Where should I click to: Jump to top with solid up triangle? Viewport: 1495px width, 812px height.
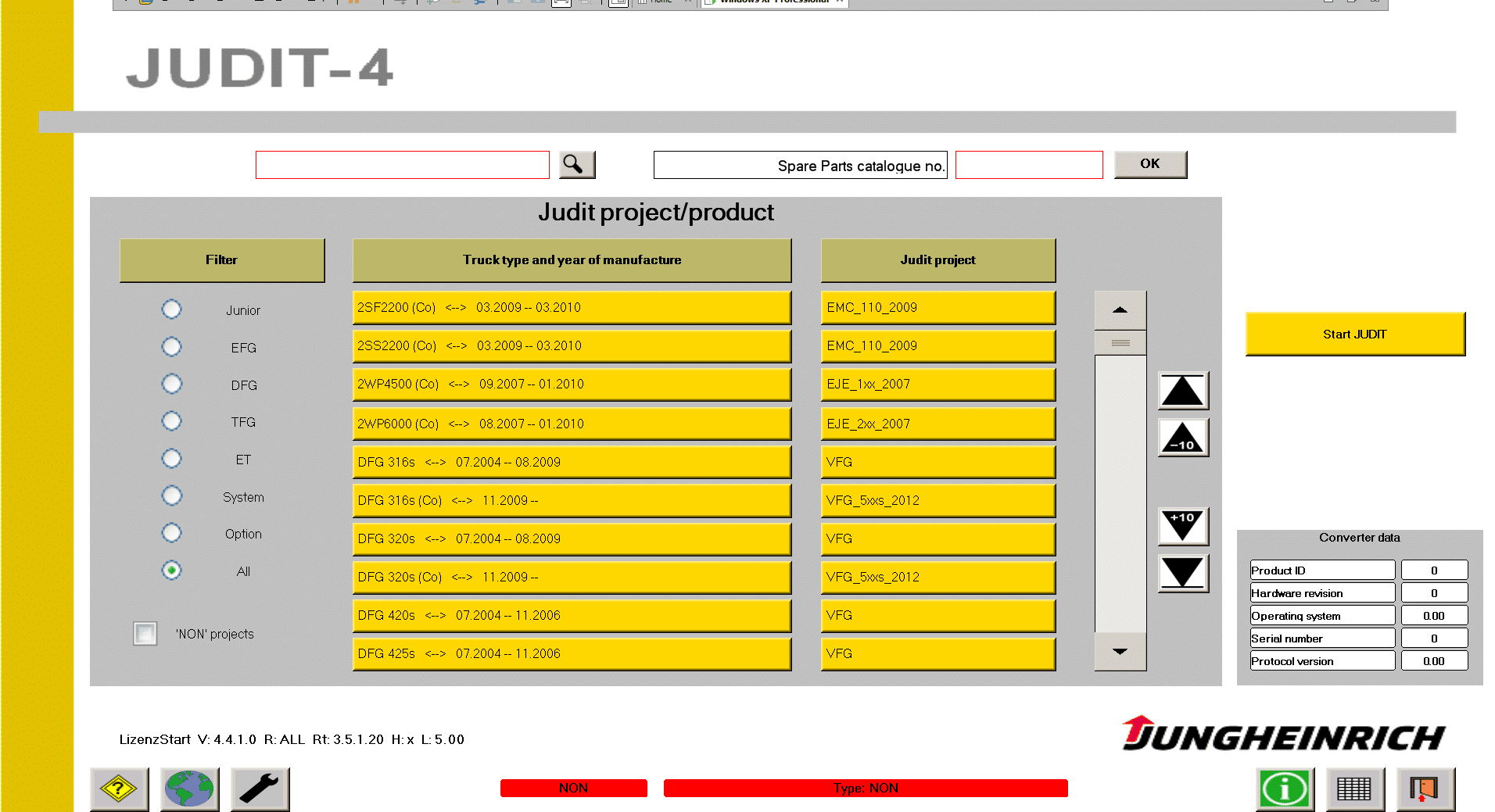(1182, 391)
